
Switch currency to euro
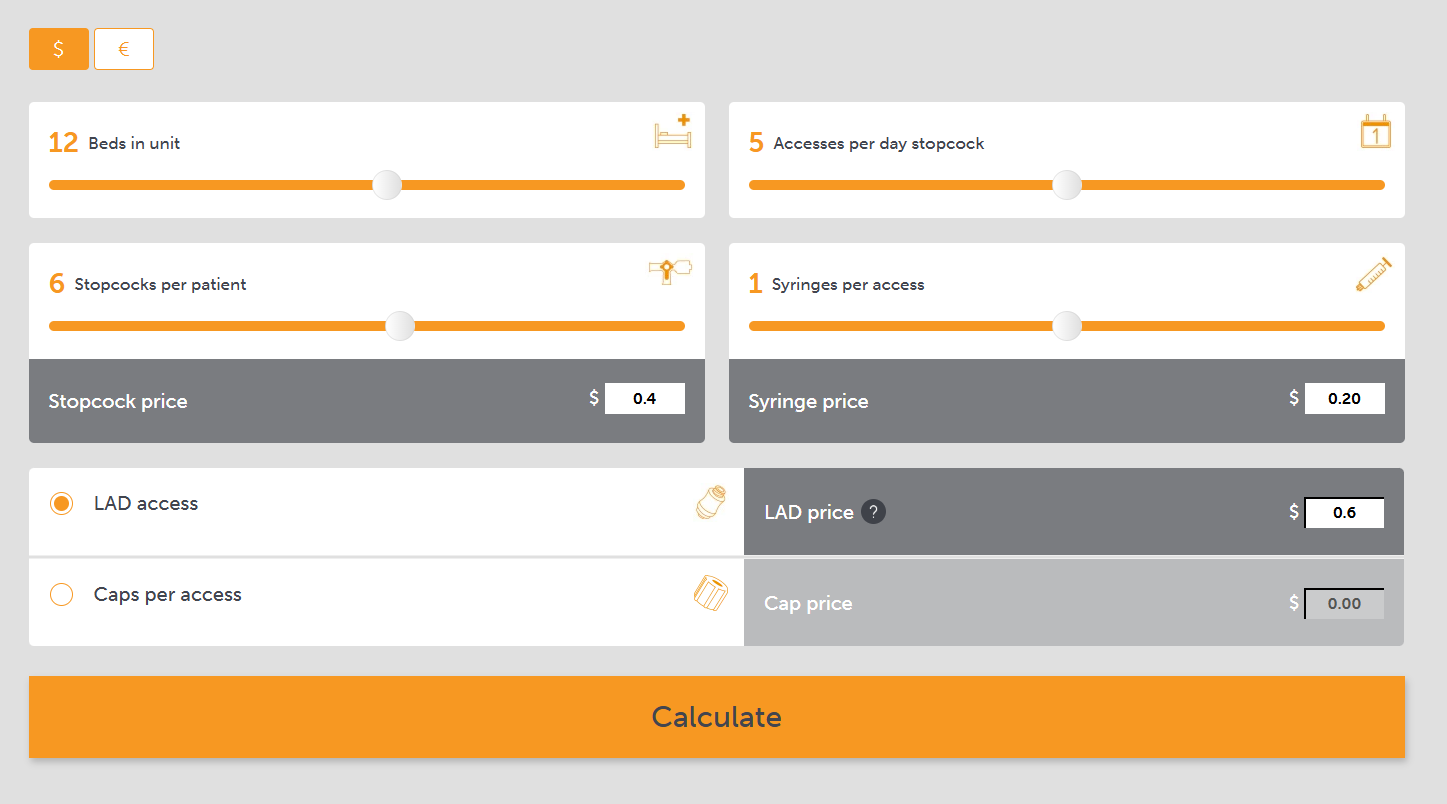(x=124, y=49)
